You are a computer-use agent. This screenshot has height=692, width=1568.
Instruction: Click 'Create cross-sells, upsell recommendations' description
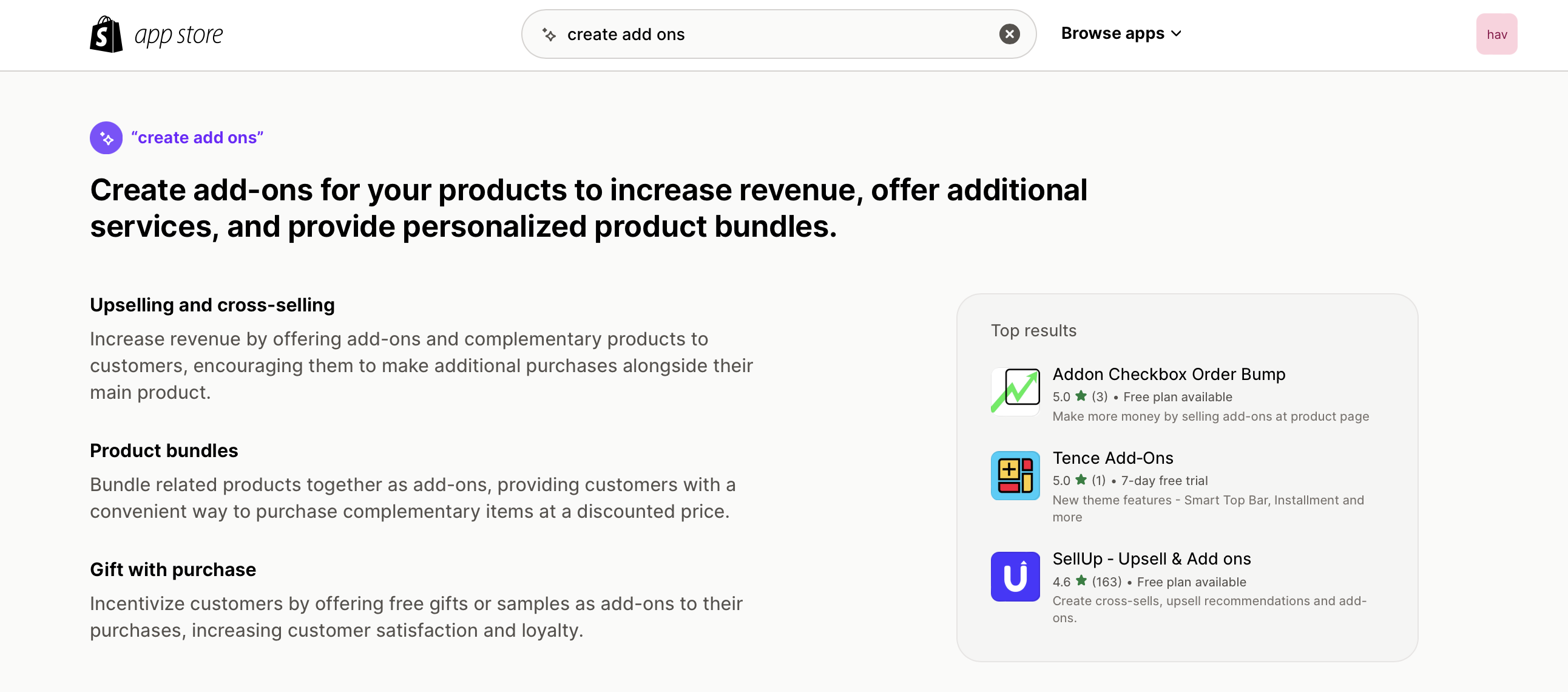1209,610
